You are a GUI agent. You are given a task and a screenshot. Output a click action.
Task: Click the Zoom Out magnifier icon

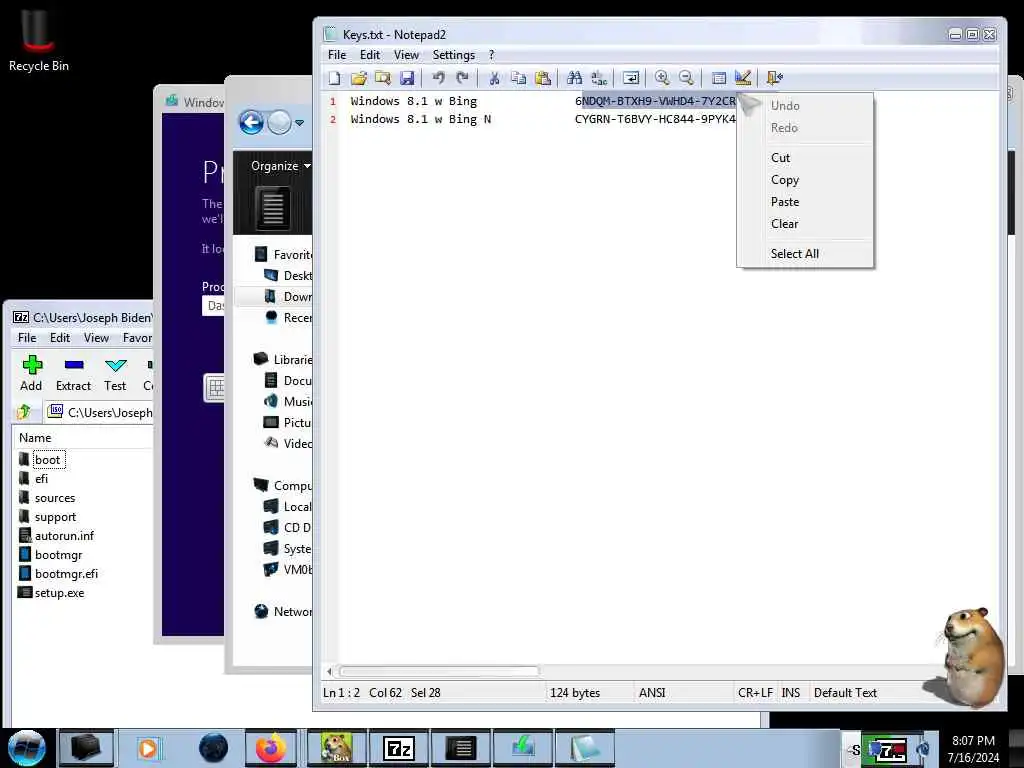(x=686, y=78)
